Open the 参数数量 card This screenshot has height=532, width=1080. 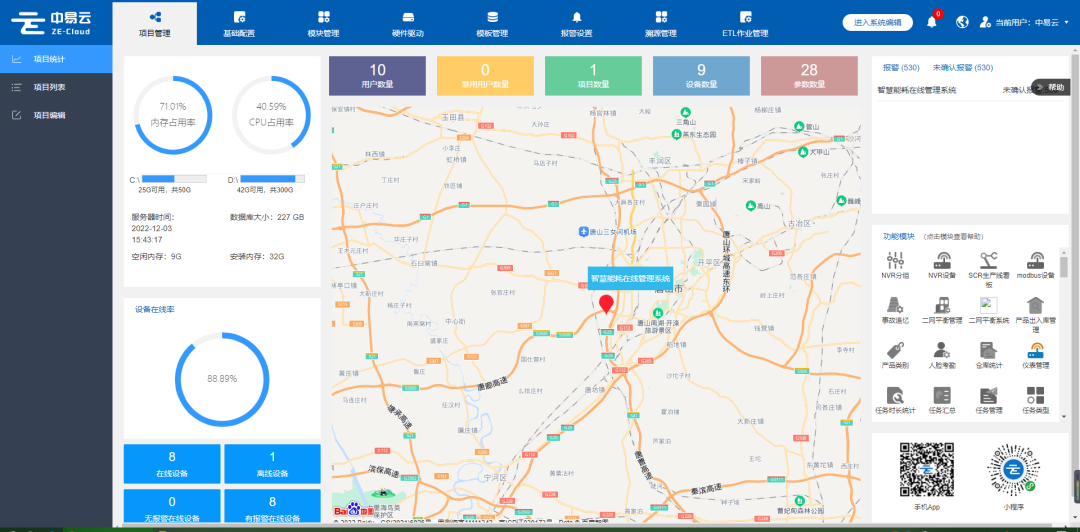tap(809, 76)
